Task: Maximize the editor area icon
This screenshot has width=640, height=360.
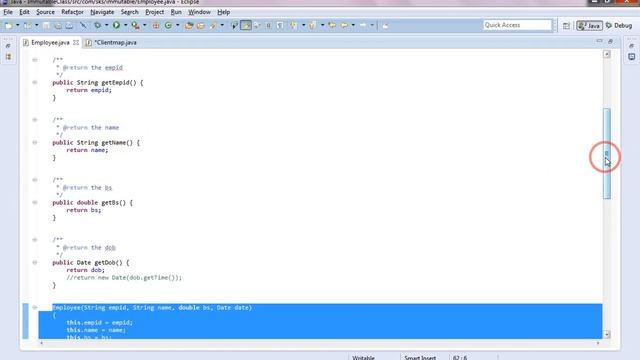Action: pyautogui.click(x=610, y=41)
